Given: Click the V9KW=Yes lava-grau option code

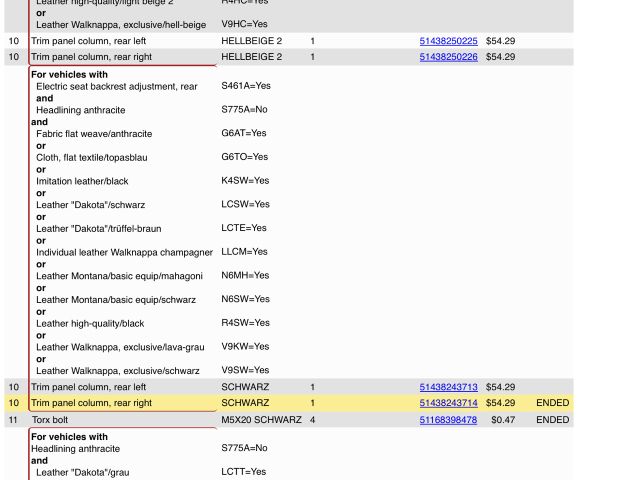Looking at the screenshot, I should 245,347.
